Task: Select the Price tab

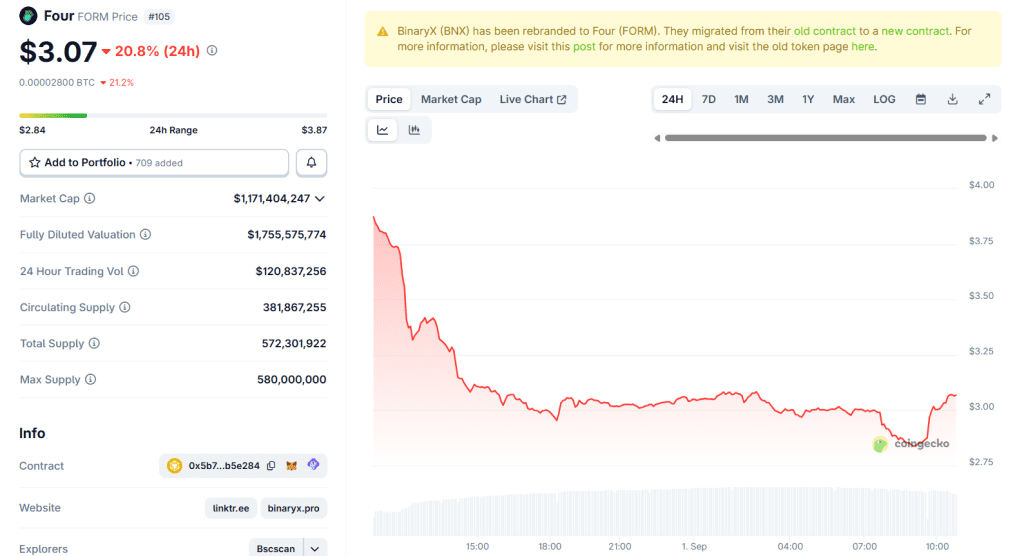Action: tap(389, 99)
